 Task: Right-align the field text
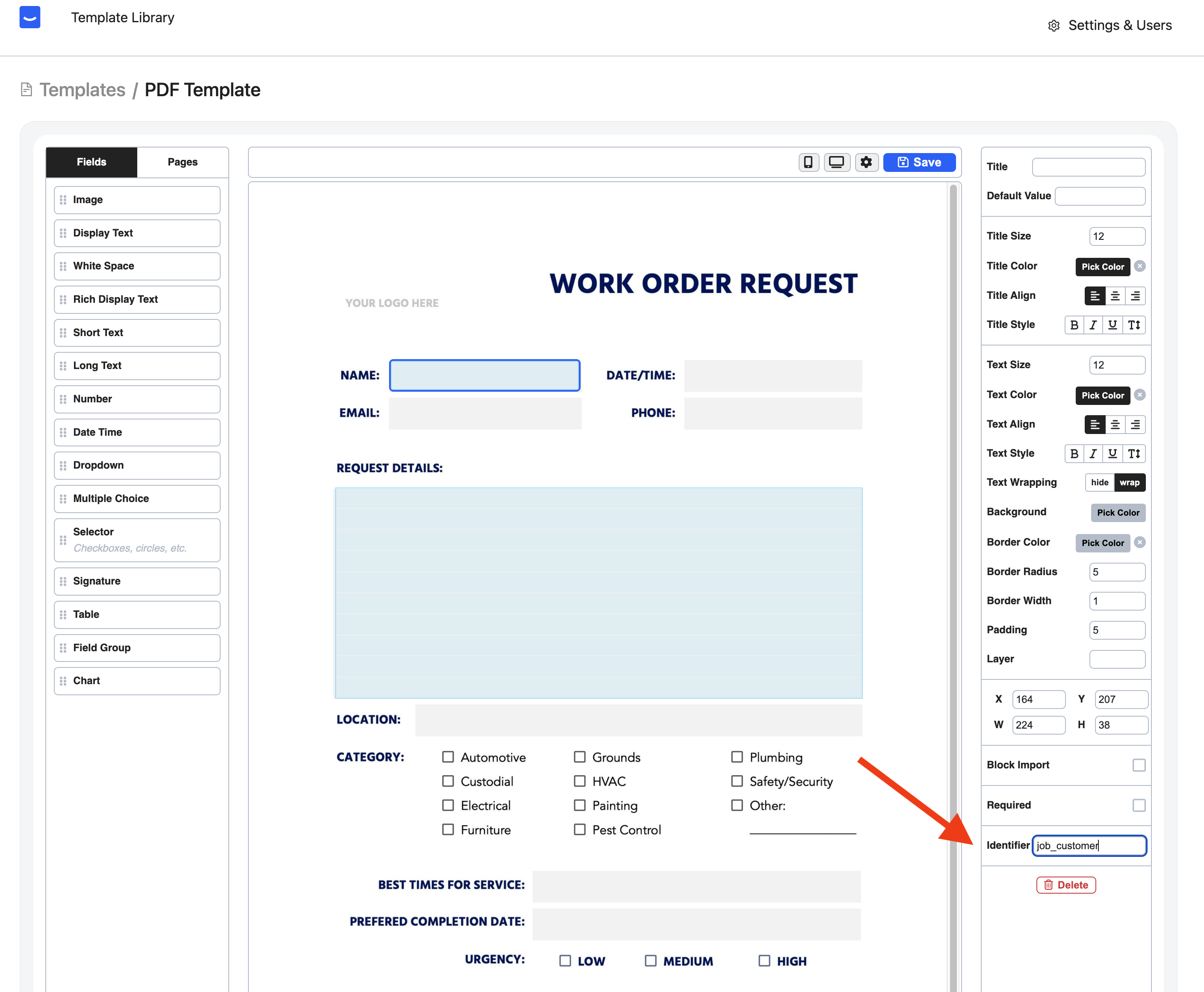pyautogui.click(x=1136, y=424)
